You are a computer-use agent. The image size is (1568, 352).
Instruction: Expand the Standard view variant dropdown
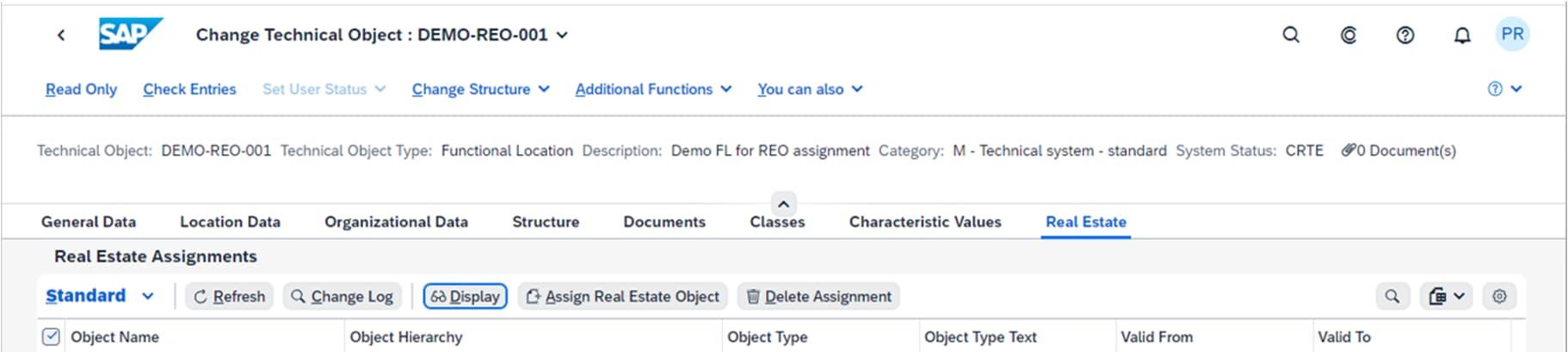click(99, 296)
